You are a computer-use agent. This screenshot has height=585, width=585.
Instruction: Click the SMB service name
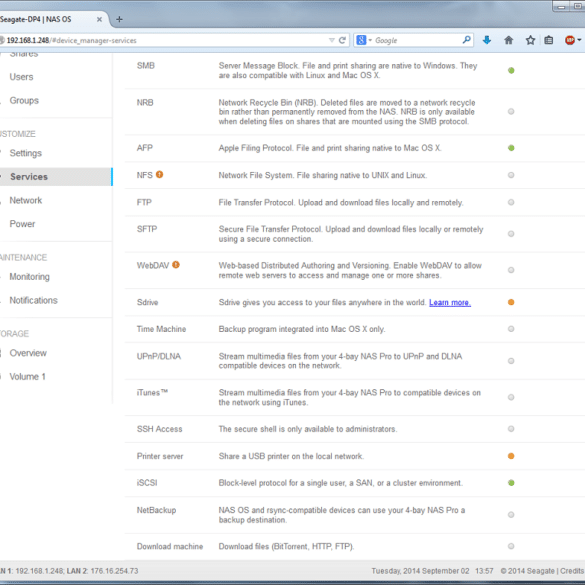(146, 66)
